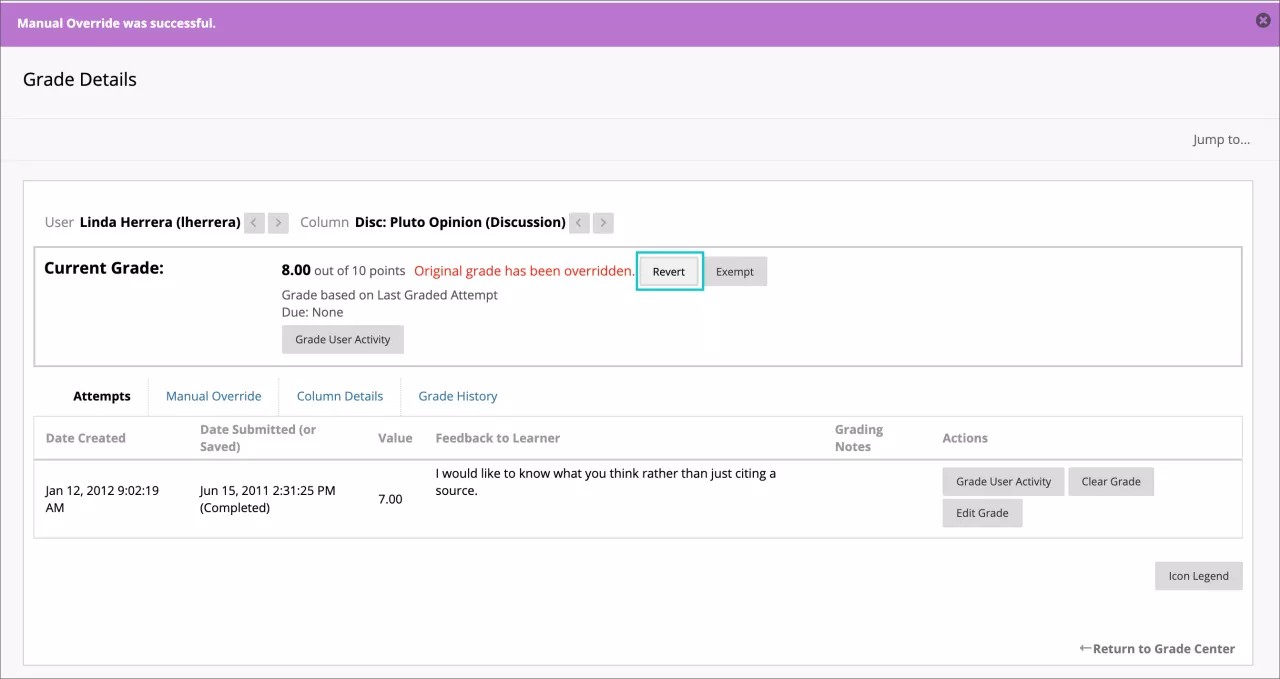
Task: Open the Jump to... menu
Action: 1220,140
